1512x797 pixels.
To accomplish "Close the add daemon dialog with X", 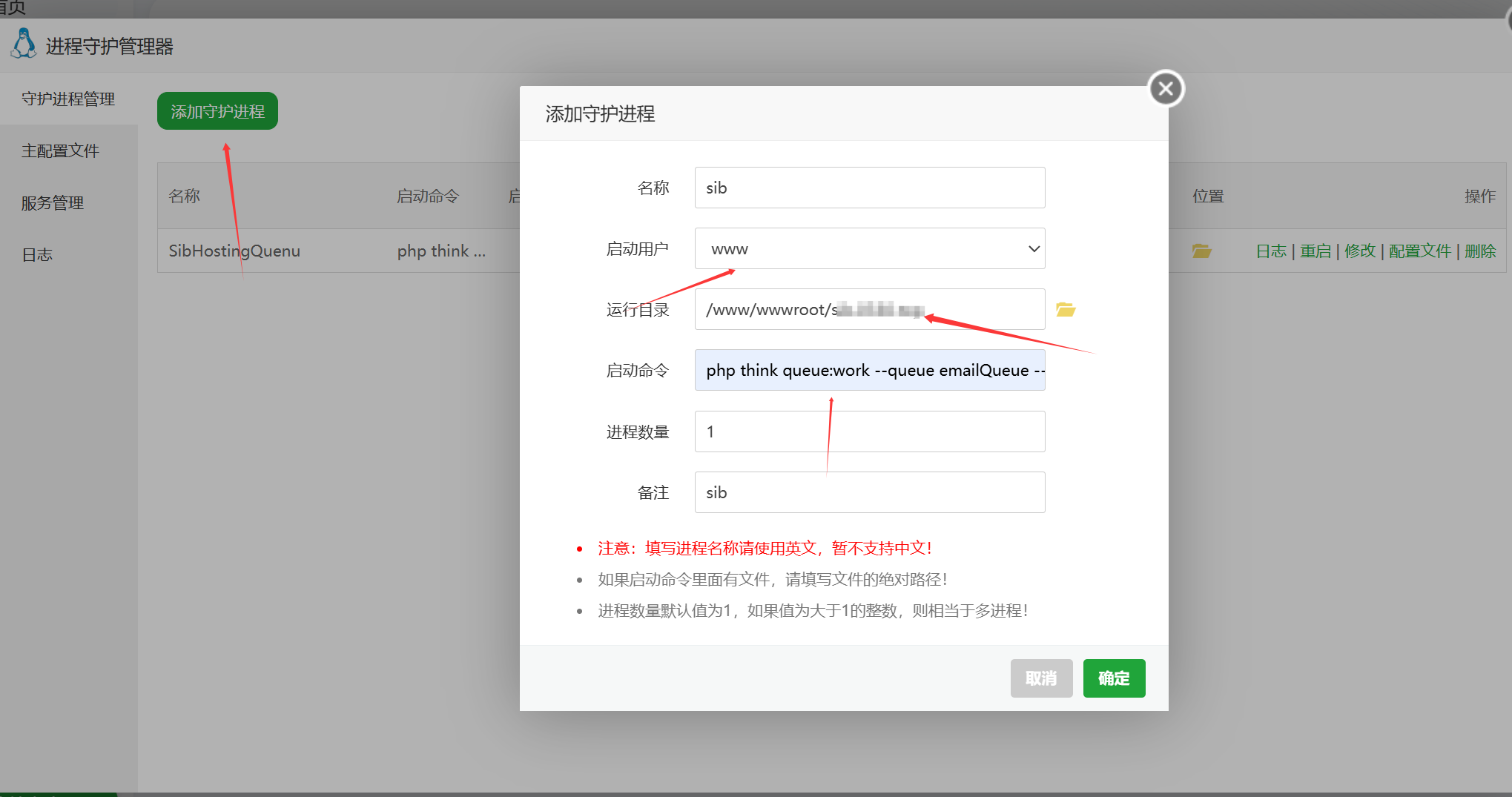I will [x=1166, y=89].
